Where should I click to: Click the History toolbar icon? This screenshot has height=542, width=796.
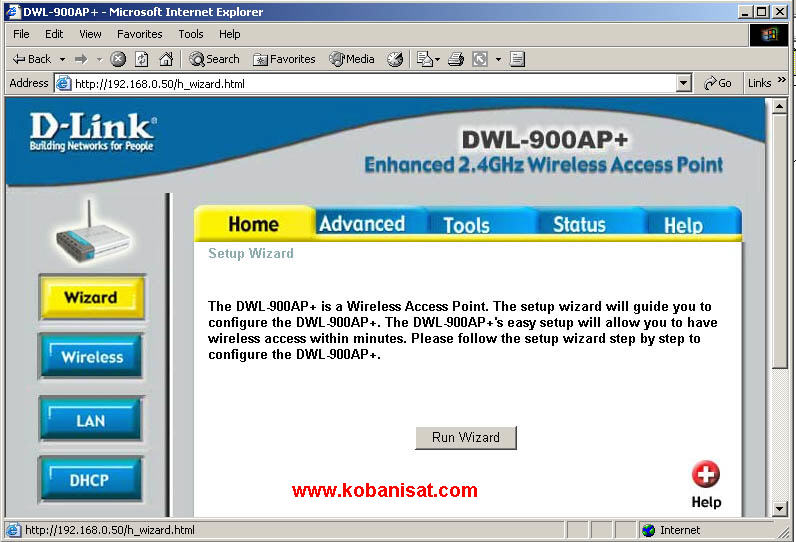tap(395, 59)
